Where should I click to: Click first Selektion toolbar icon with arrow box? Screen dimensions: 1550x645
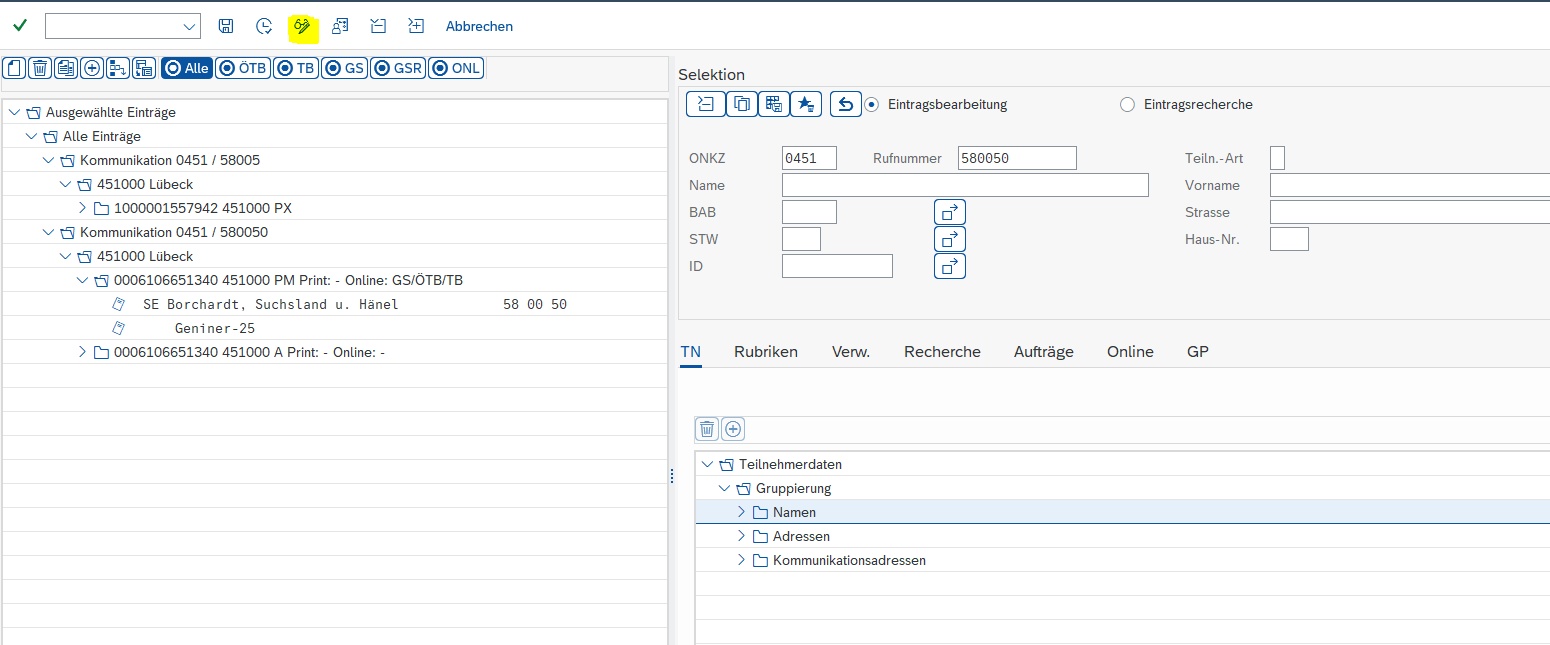tap(705, 104)
